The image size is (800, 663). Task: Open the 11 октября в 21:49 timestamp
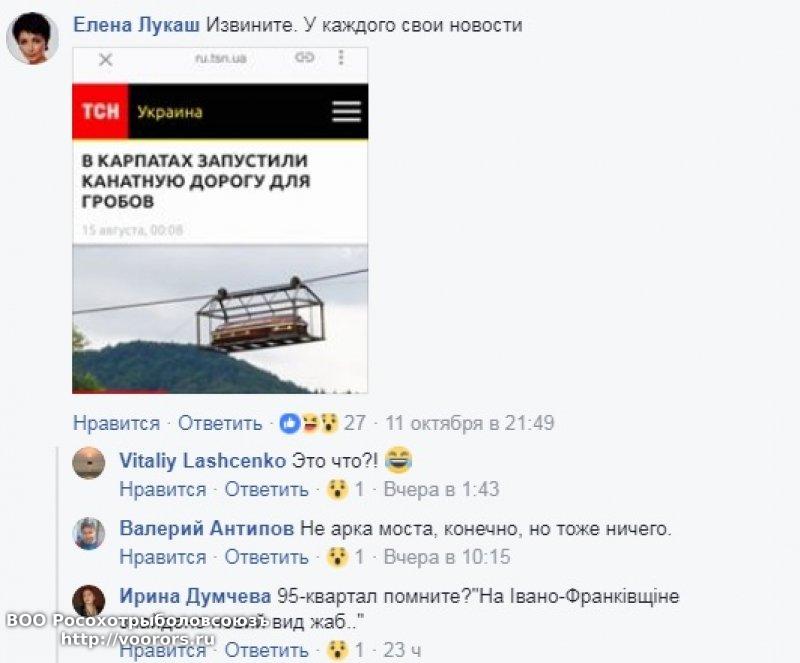coord(470,423)
